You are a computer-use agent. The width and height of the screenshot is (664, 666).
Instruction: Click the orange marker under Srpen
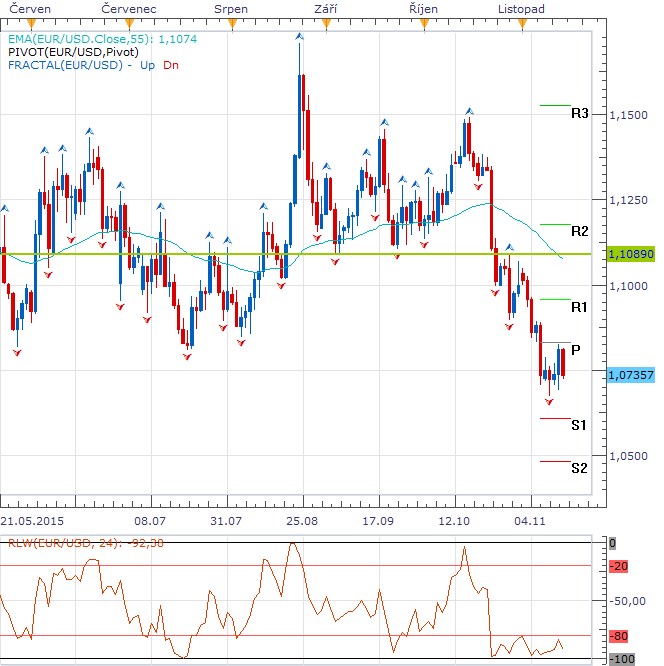[232, 24]
